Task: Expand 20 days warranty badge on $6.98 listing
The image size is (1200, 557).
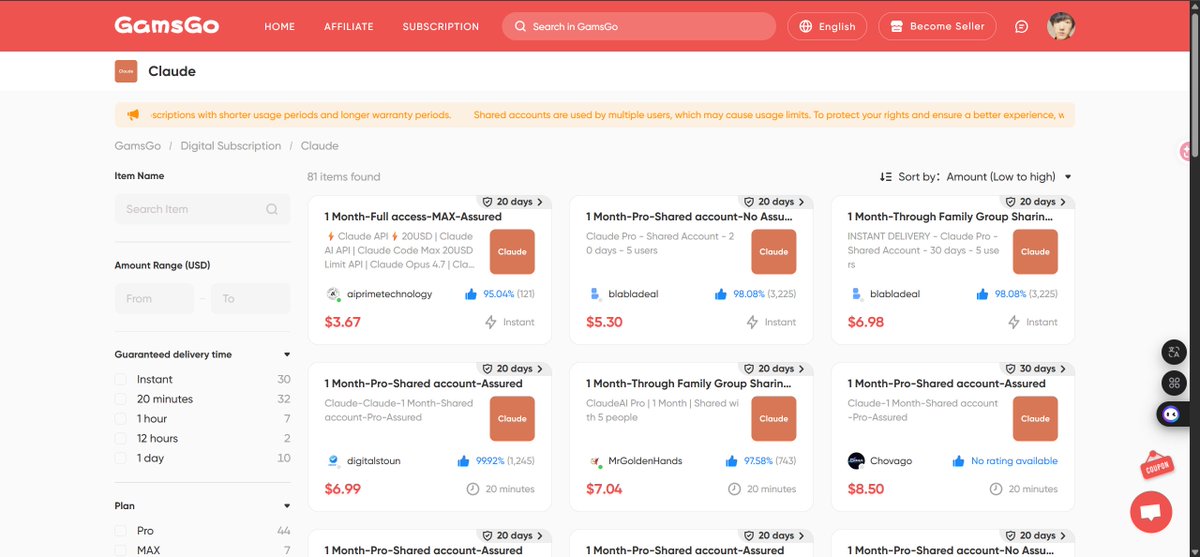Action: click(x=1036, y=201)
